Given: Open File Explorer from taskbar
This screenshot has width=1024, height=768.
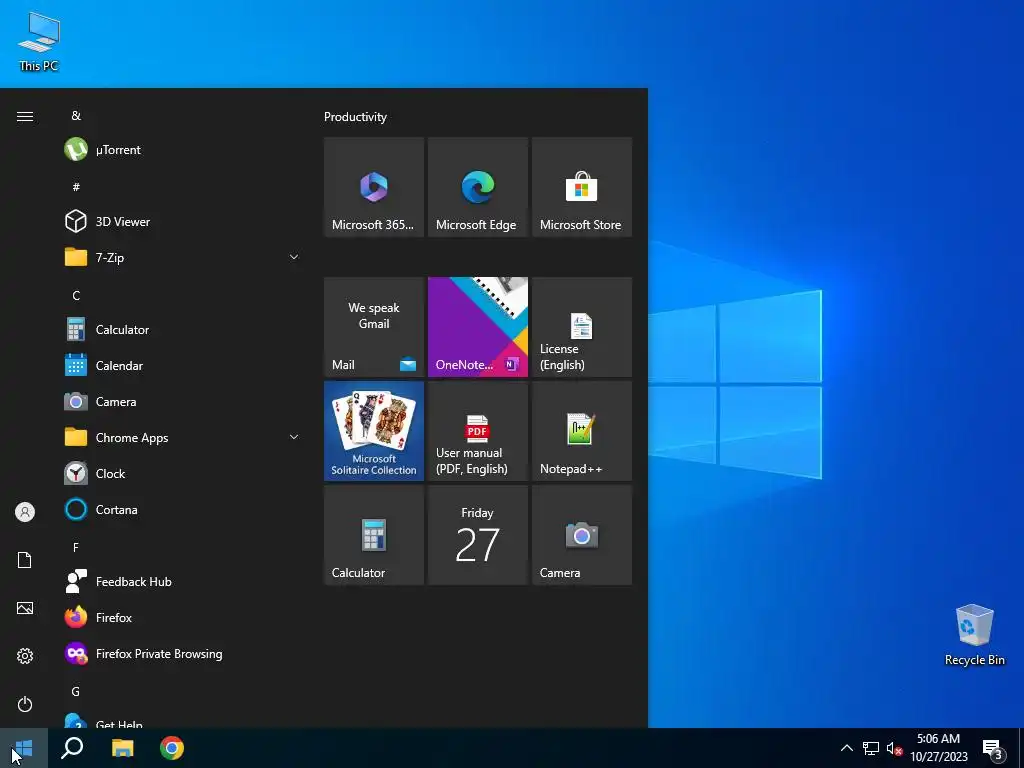Looking at the screenshot, I should (122, 748).
